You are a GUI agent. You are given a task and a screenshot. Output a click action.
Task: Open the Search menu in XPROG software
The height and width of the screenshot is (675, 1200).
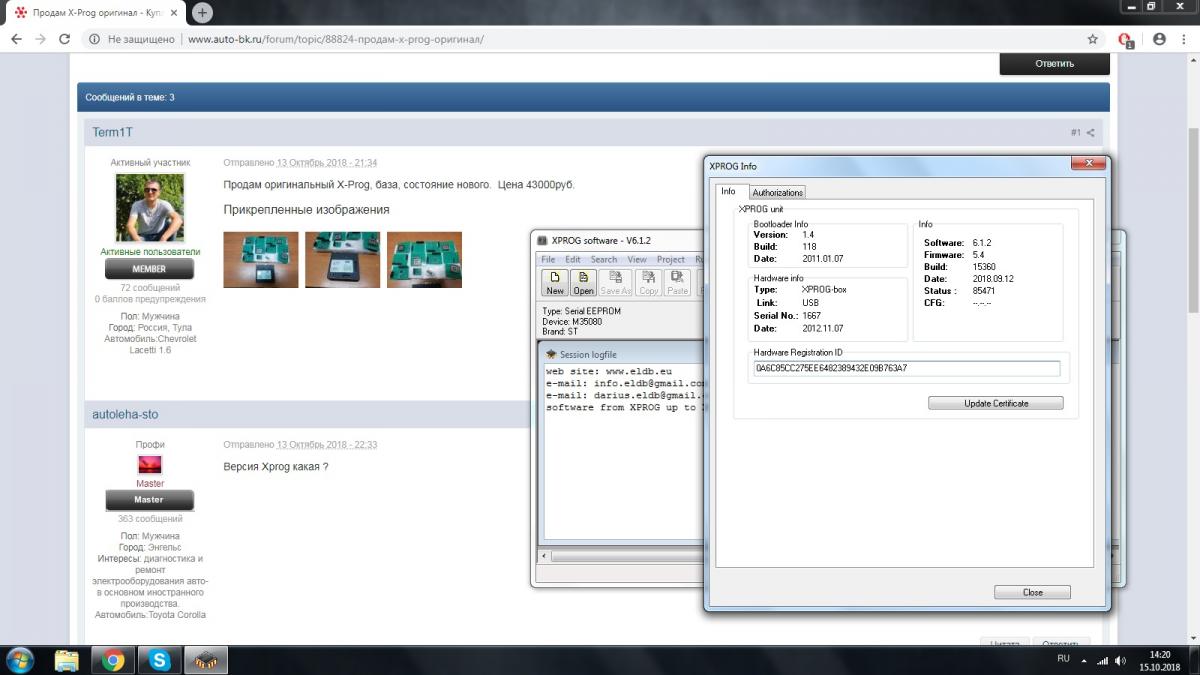coord(604,259)
